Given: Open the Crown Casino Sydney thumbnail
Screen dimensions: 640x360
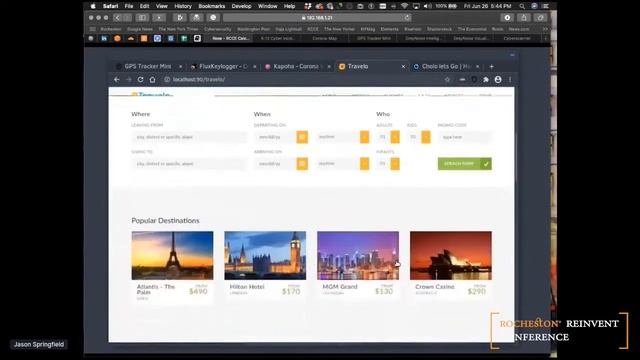Looking at the screenshot, I should click(451, 256).
